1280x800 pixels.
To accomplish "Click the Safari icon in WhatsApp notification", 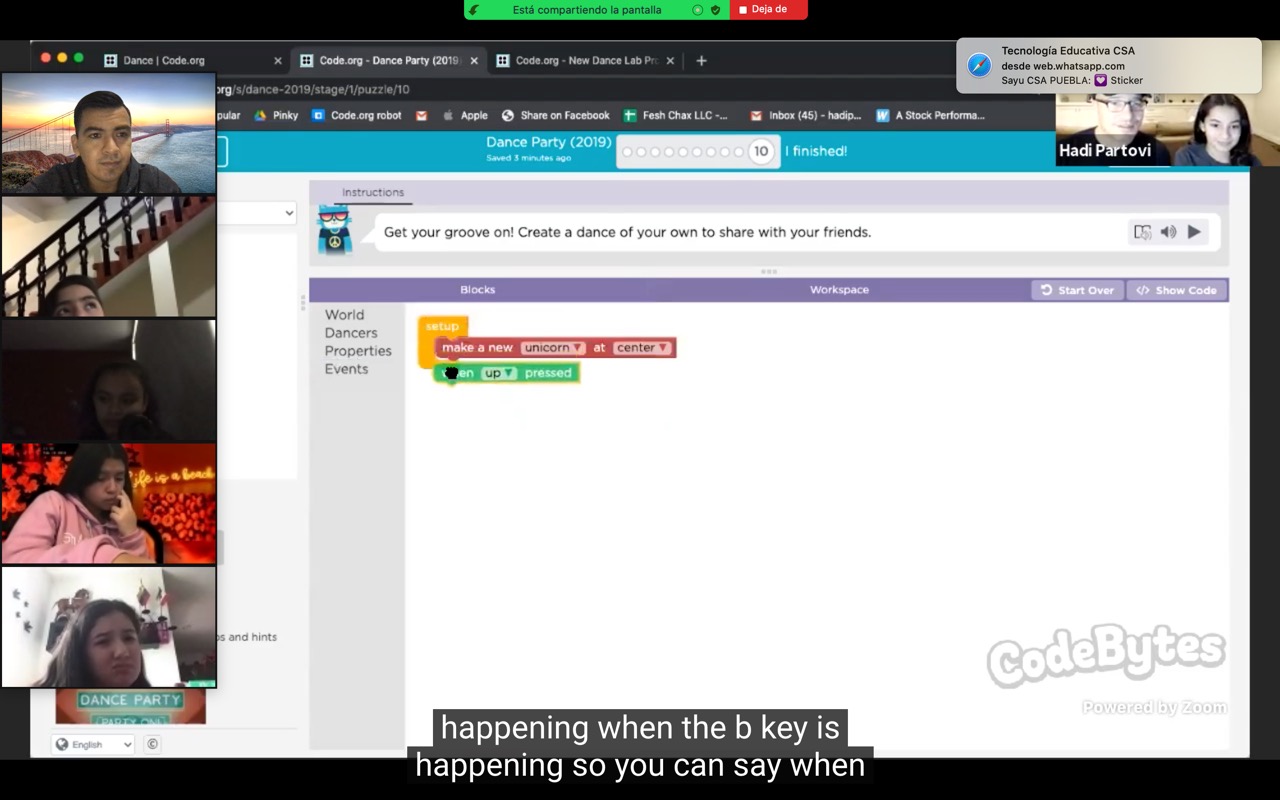I will pyautogui.click(x=979, y=65).
